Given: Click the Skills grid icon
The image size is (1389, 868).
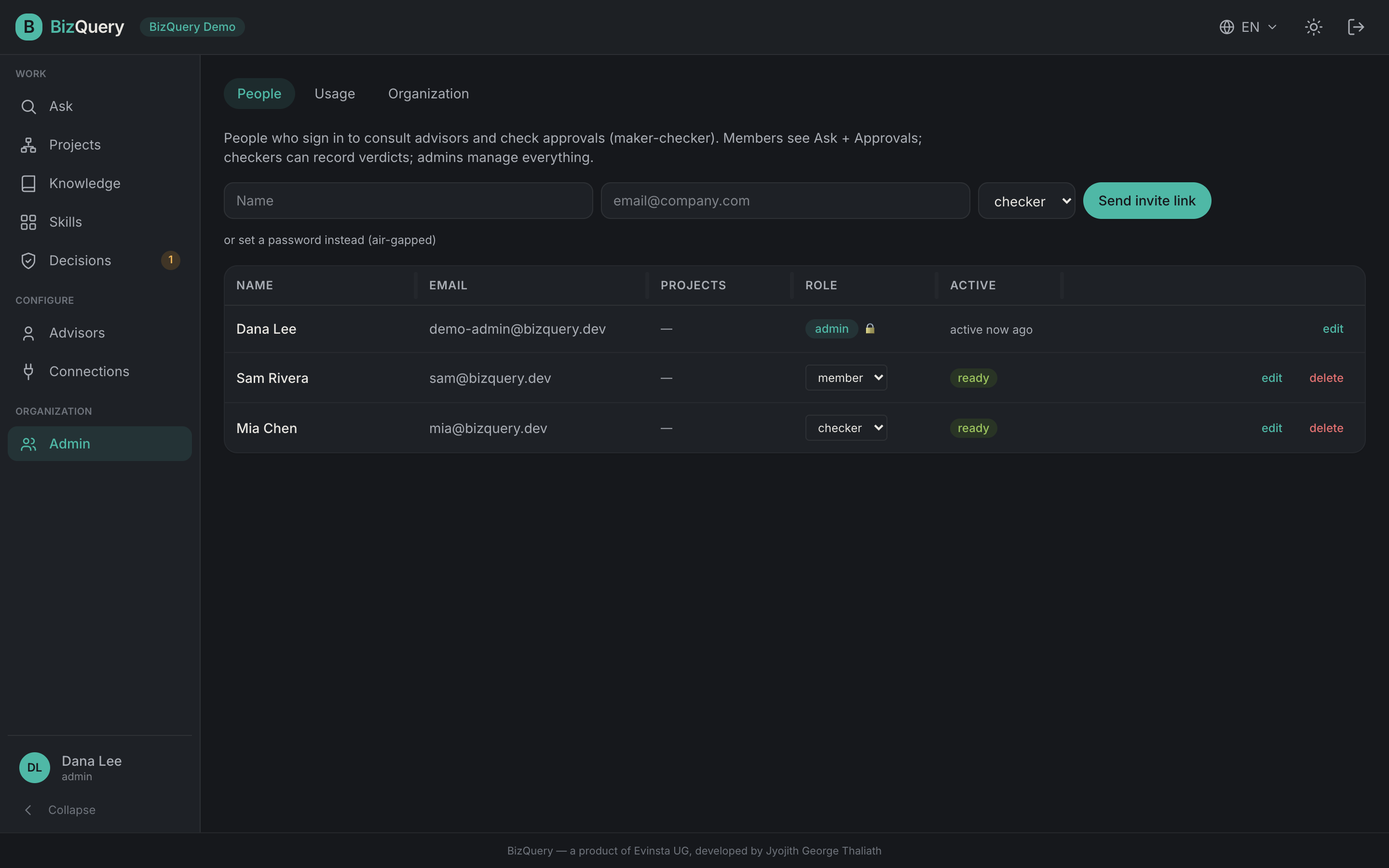Looking at the screenshot, I should [28, 222].
